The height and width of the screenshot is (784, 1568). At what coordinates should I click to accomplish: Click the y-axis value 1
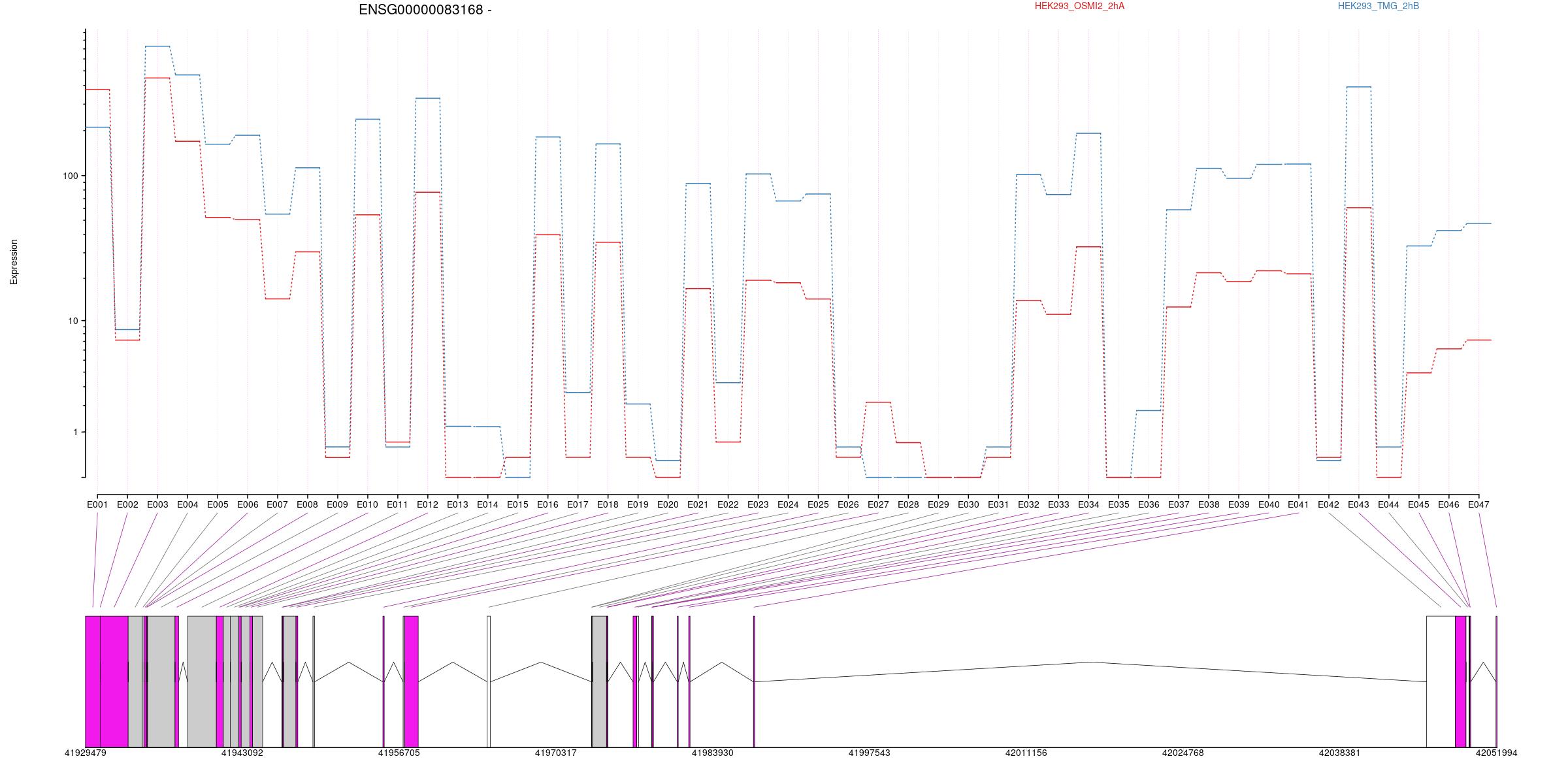75,433
